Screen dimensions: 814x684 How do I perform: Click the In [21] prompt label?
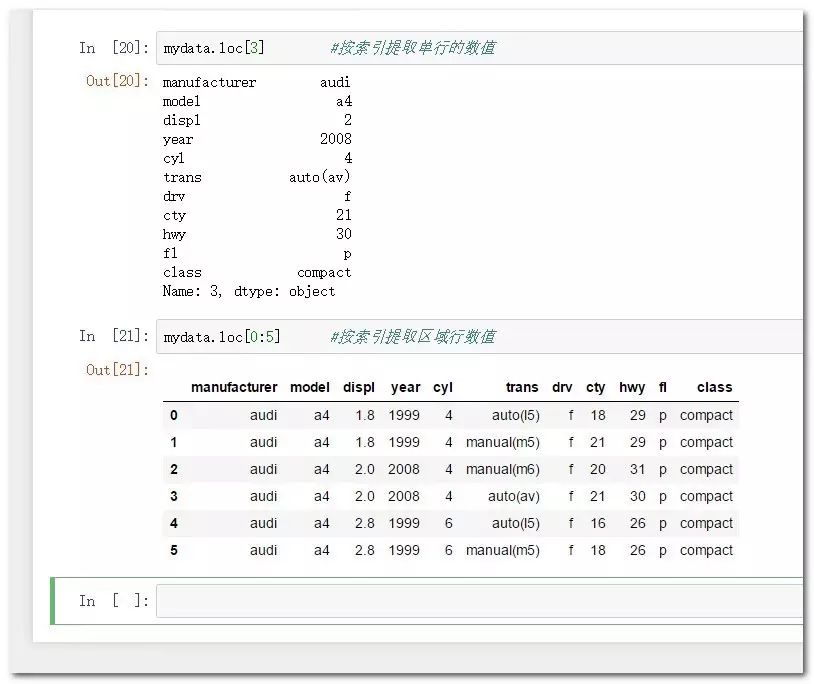114,336
